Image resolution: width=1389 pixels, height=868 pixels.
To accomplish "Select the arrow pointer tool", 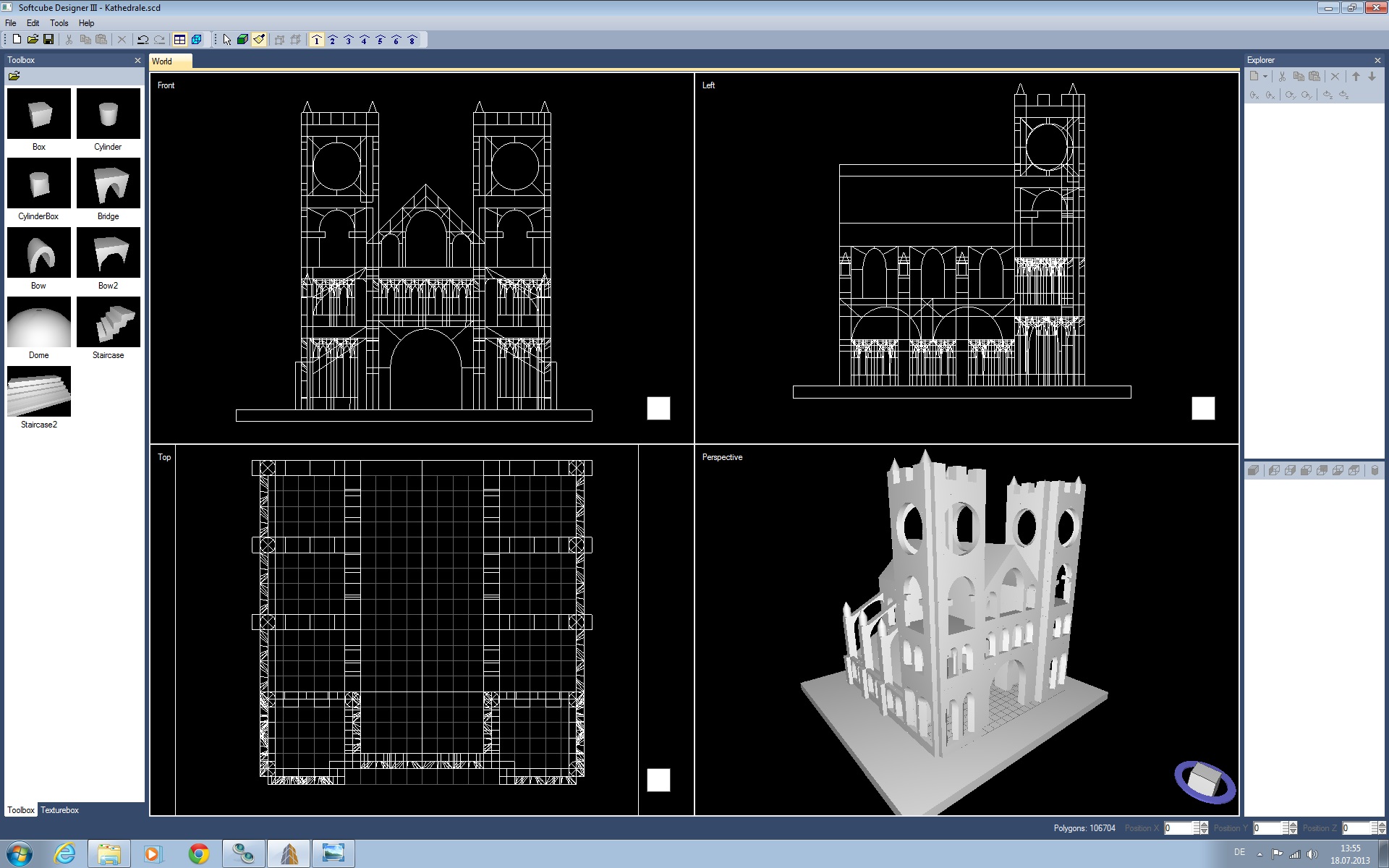I will [227, 40].
